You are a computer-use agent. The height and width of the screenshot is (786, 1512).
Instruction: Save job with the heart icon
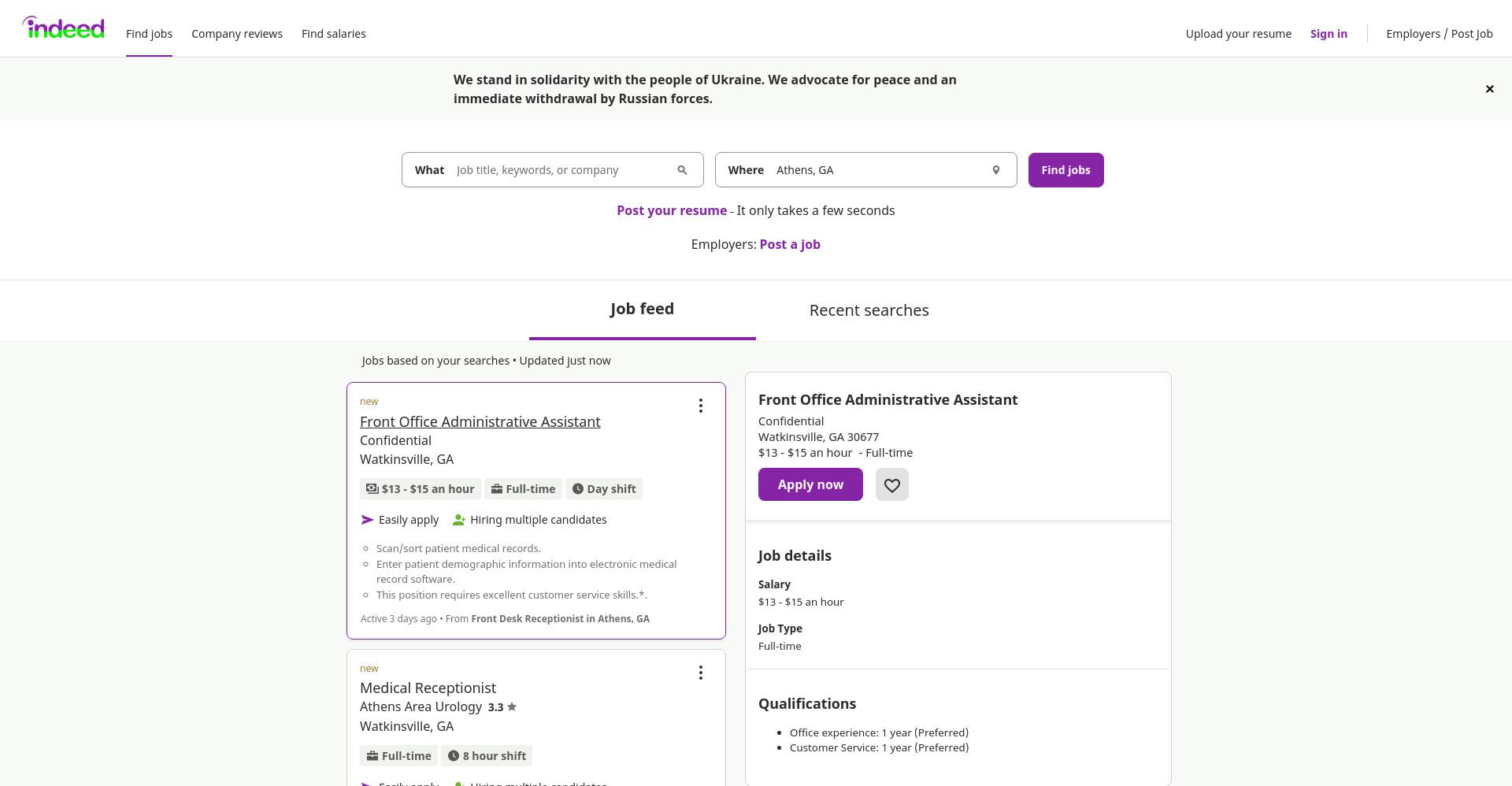pyautogui.click(x=891, y=484)
